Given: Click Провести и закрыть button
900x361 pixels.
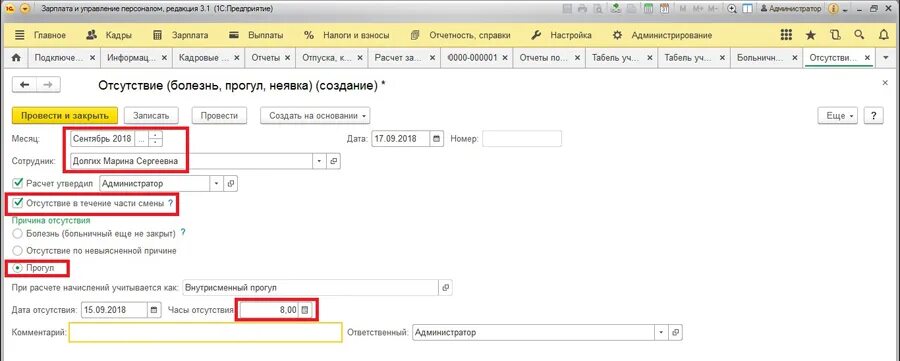Looking at the screenshot, I should [x=65, y=115].
